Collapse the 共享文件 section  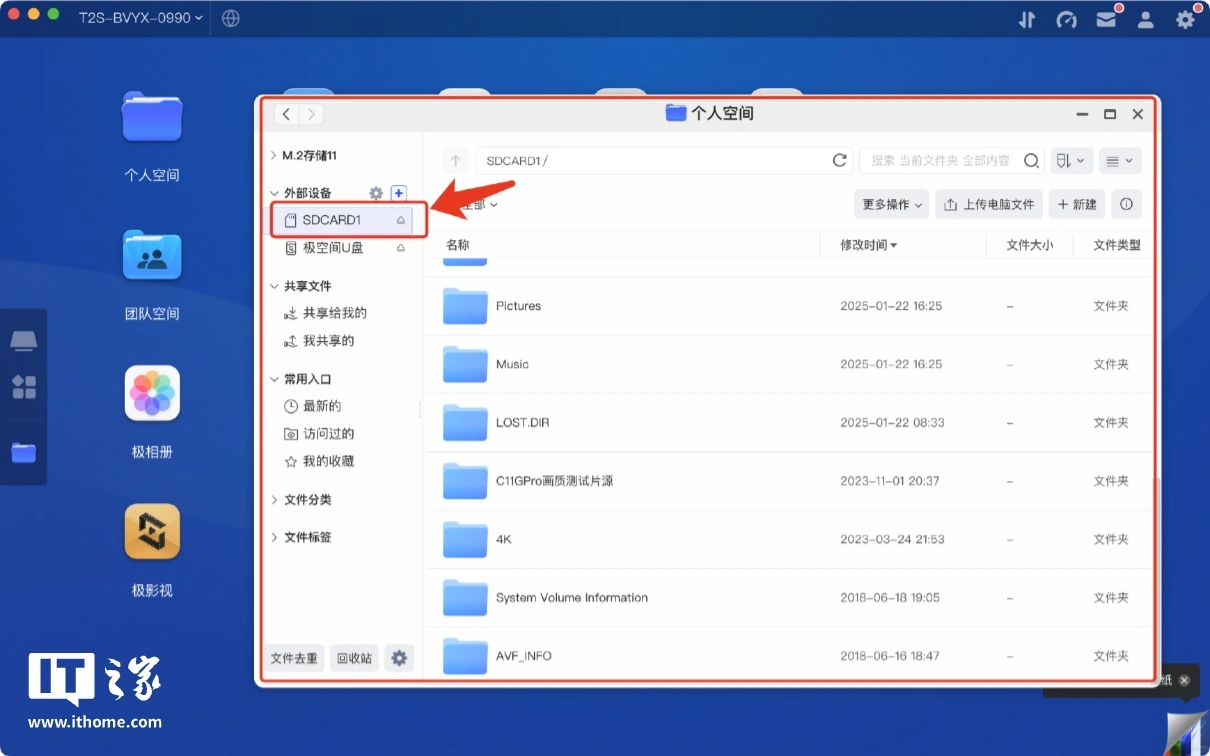[275, 286]
